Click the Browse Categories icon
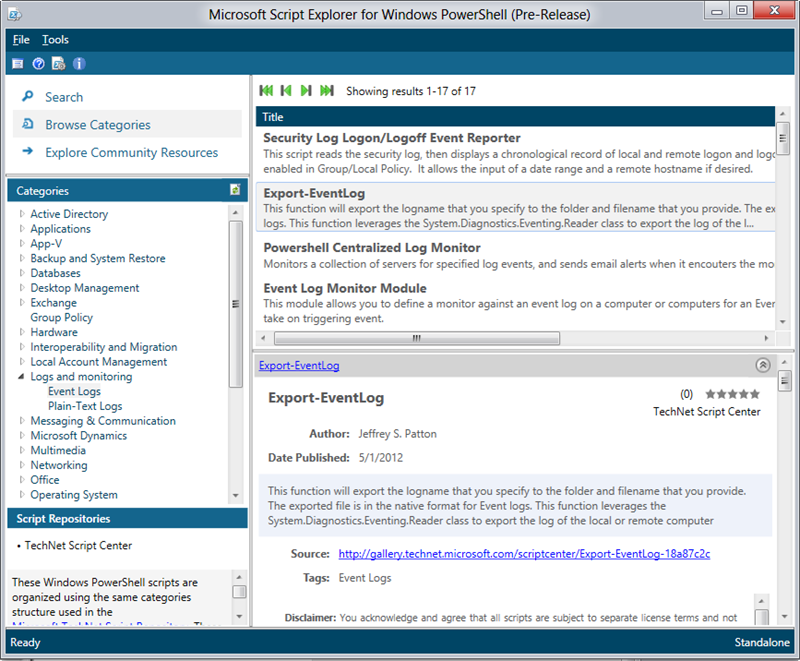 coord(28,124)
